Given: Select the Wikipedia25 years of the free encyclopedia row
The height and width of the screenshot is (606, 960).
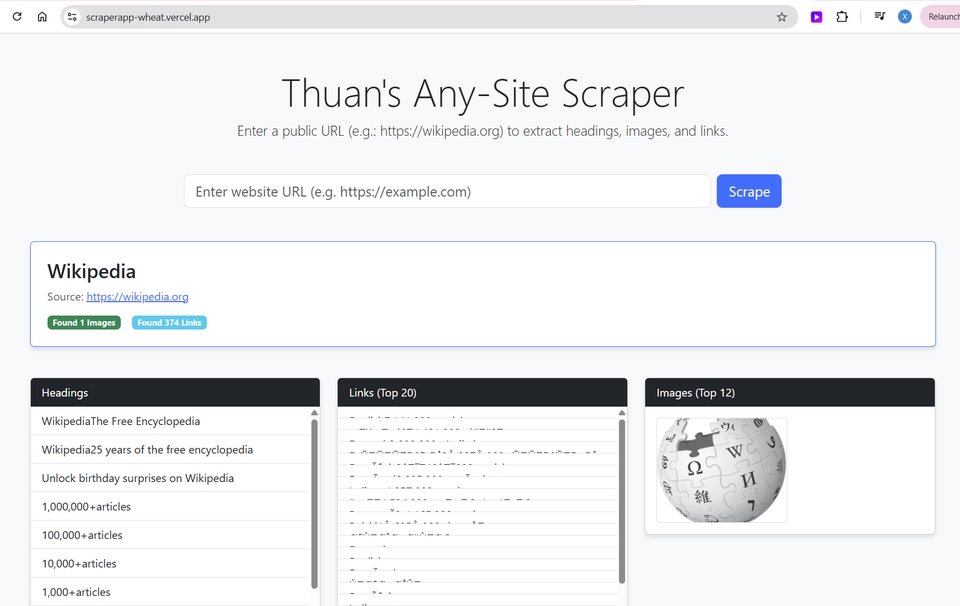Looking at the screenshot, I should point(171,449).
